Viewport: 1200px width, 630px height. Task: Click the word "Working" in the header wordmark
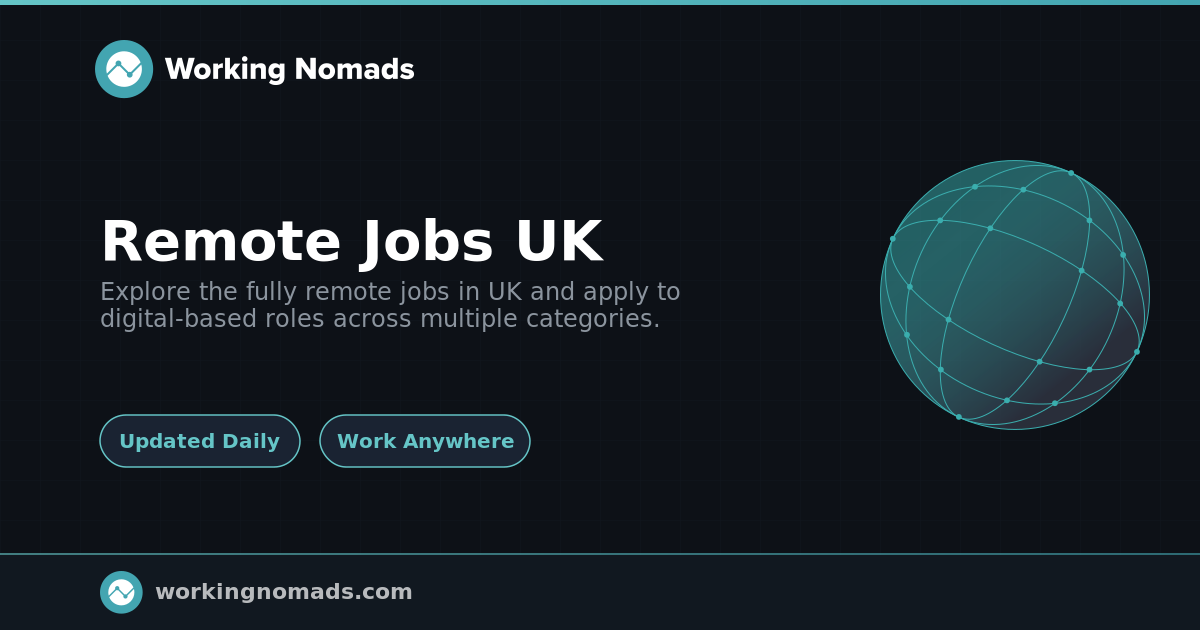click(225, 69)
